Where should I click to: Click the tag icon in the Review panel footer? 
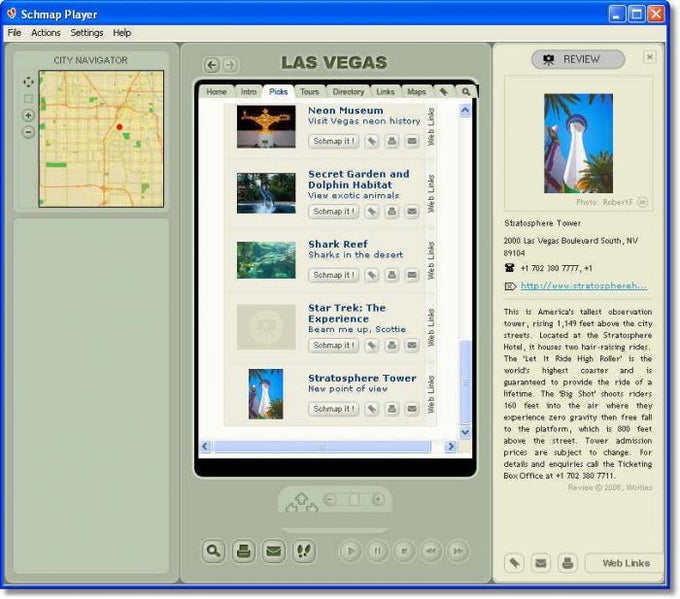point(514,563)
